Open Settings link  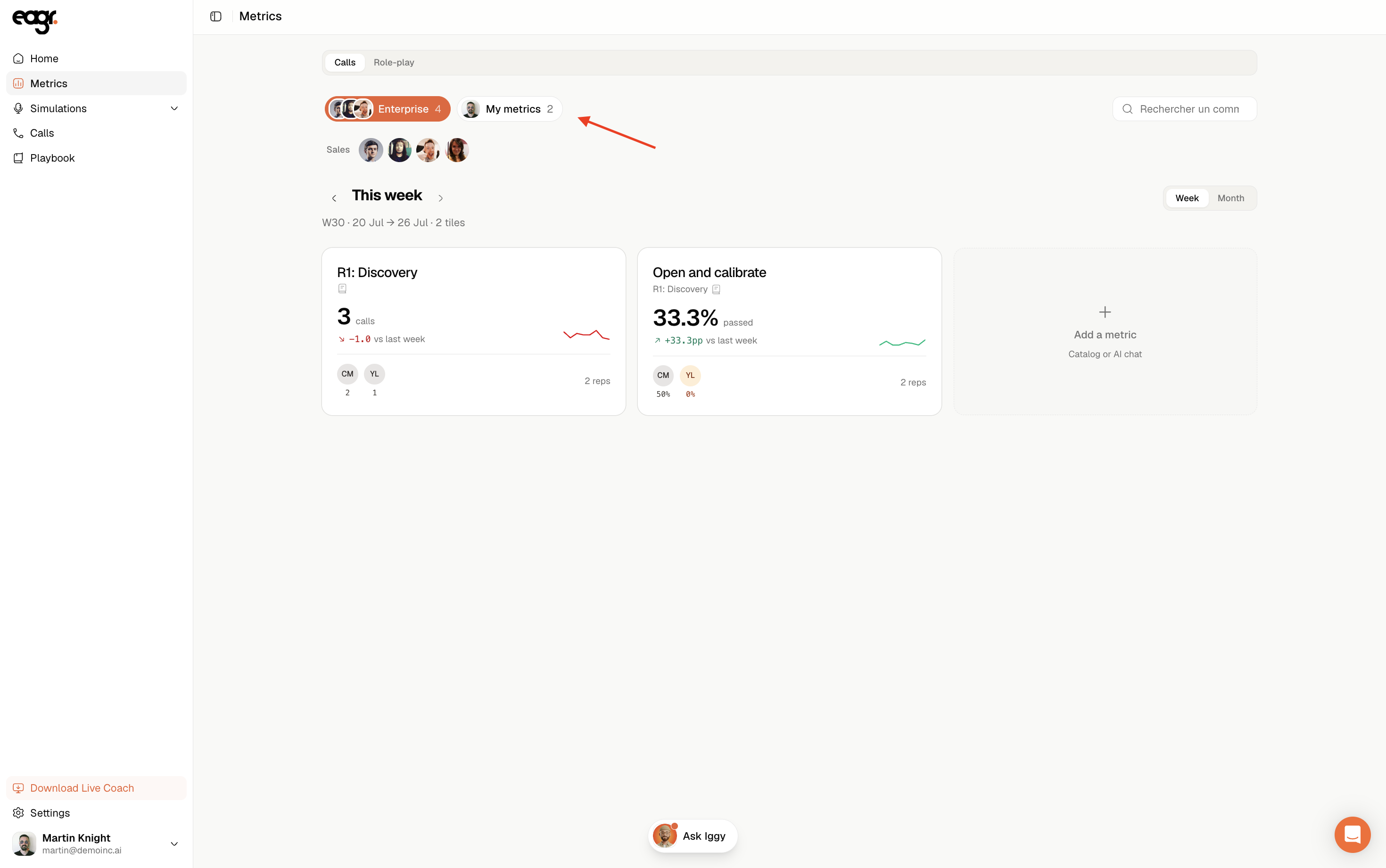97,813
